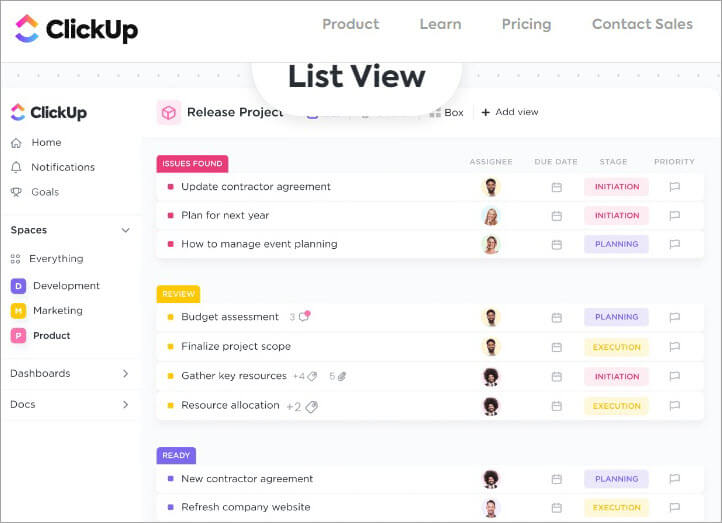This screenshot has height=523, width=722.
Task: Go to Pricing page
Action: click(x=526, y=24)
